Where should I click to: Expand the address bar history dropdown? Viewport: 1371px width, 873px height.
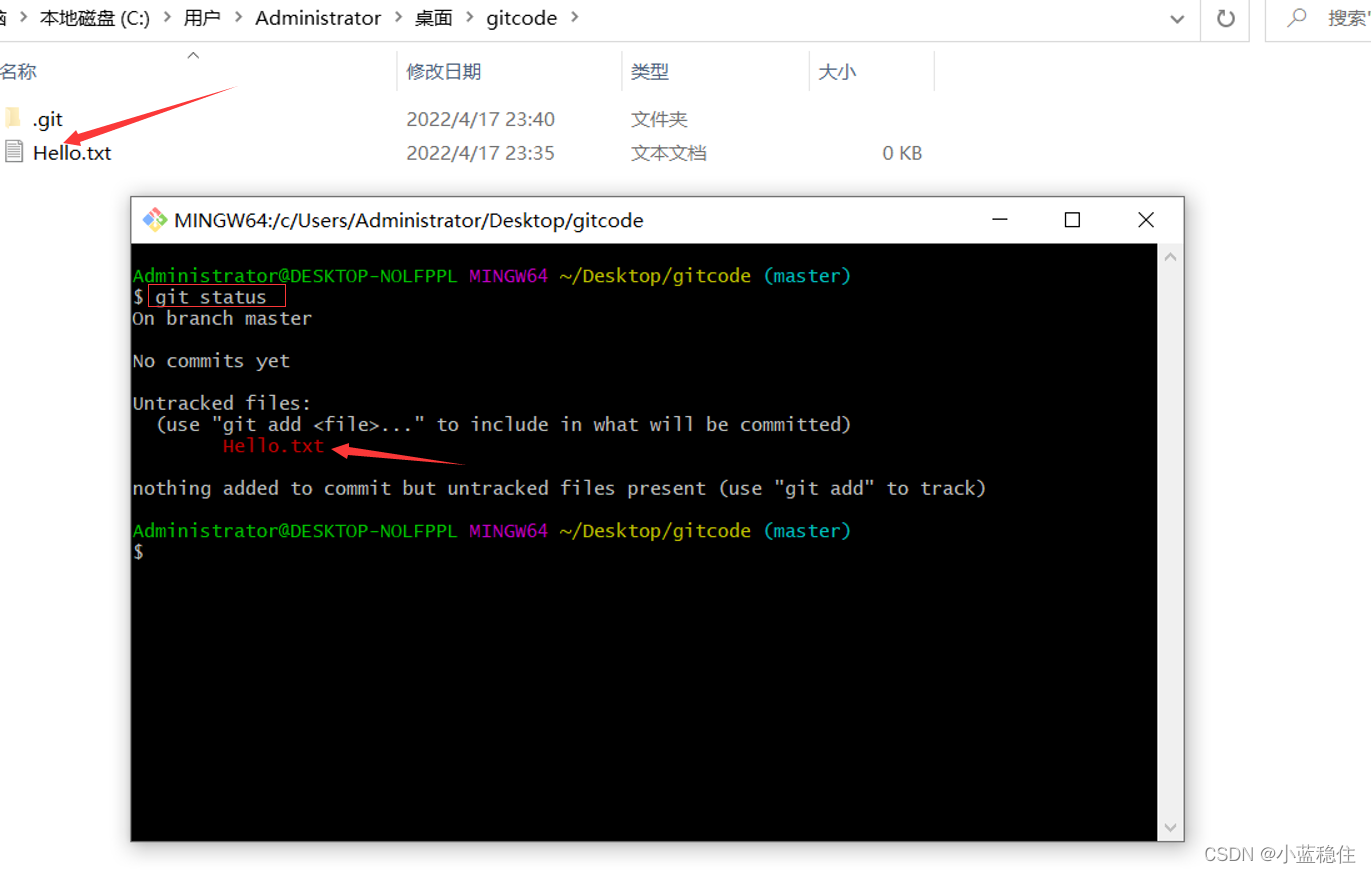point(1176,18)
